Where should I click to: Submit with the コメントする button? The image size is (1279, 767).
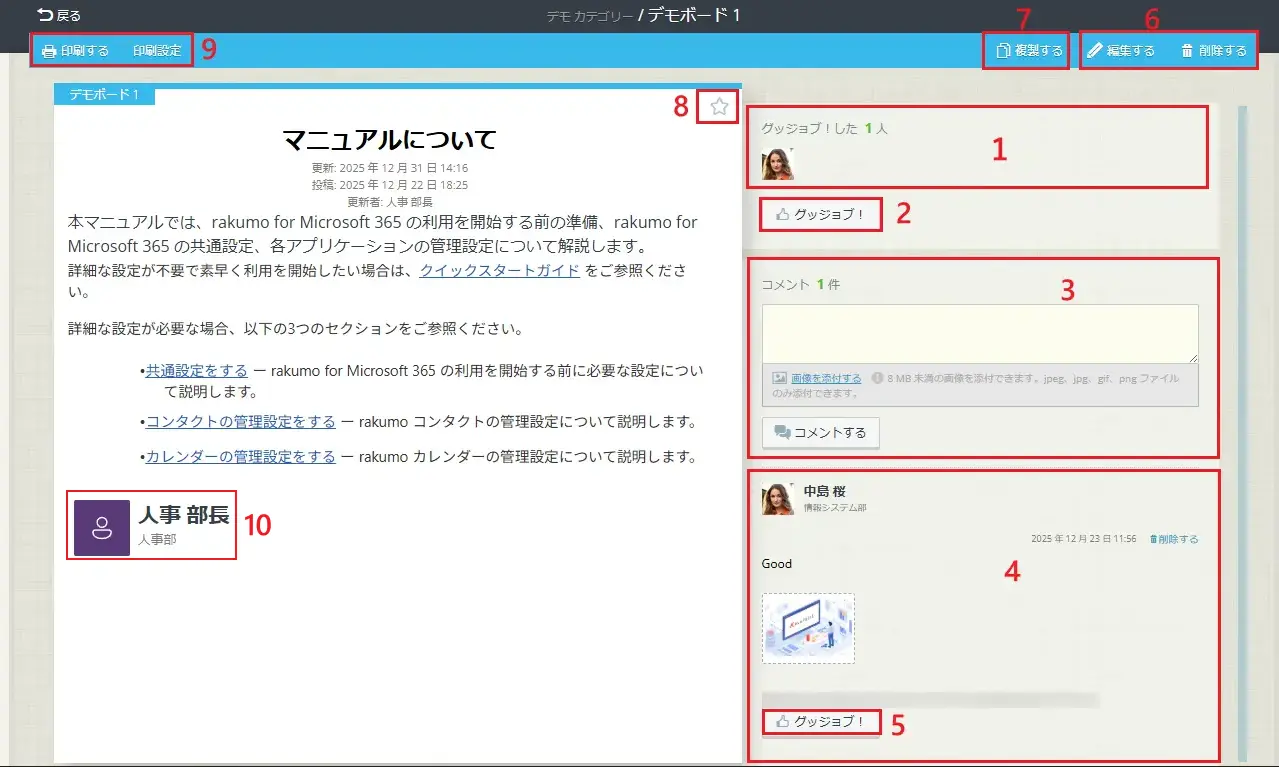pyautogui.click(x=821, y=433)
